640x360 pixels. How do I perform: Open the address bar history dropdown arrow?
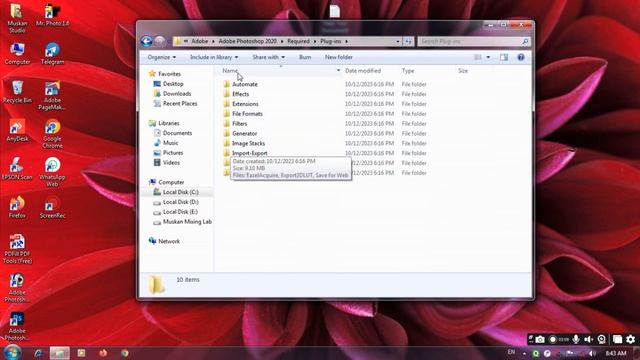[x=398, y=41]
